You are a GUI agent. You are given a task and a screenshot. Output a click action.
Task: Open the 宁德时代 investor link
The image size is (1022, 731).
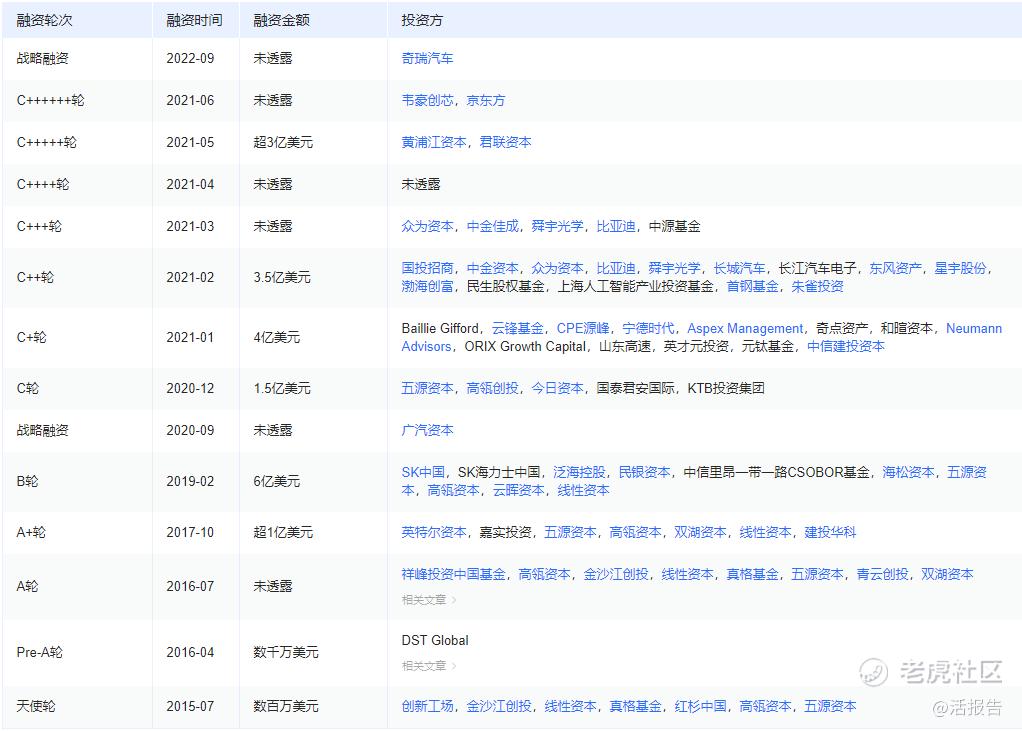(648, 328)
